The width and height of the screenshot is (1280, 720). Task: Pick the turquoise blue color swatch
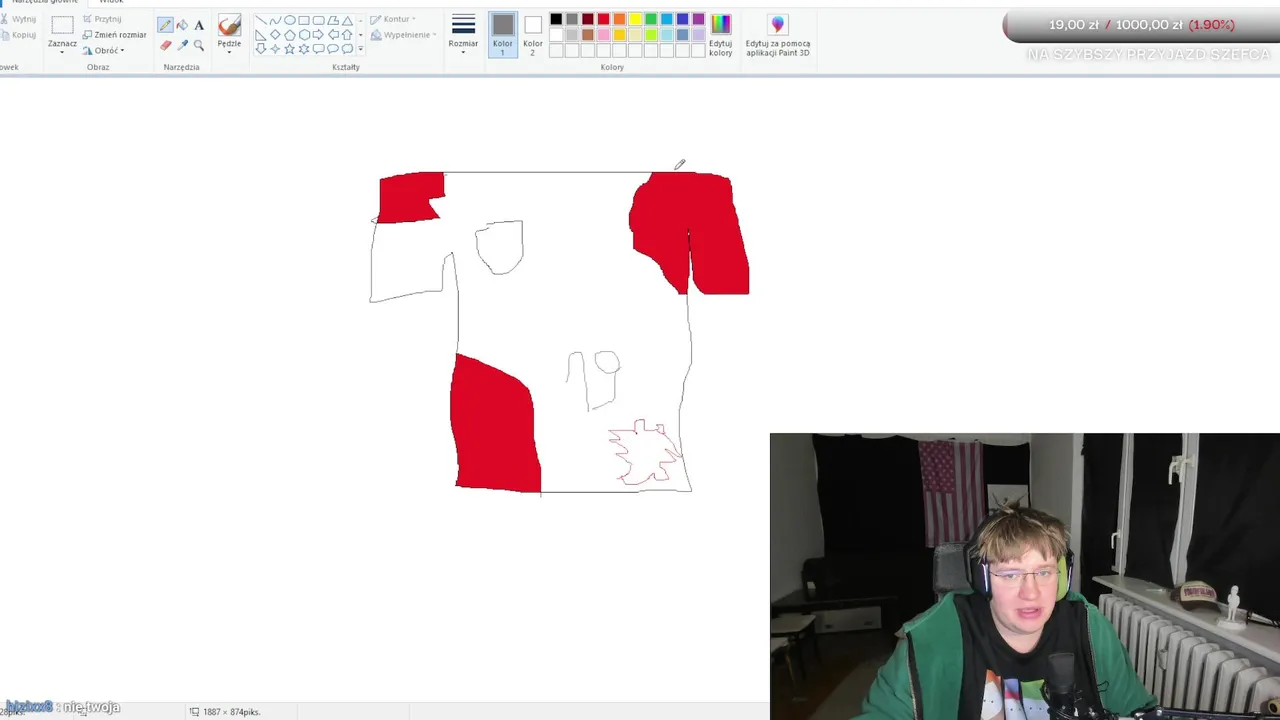667,19
